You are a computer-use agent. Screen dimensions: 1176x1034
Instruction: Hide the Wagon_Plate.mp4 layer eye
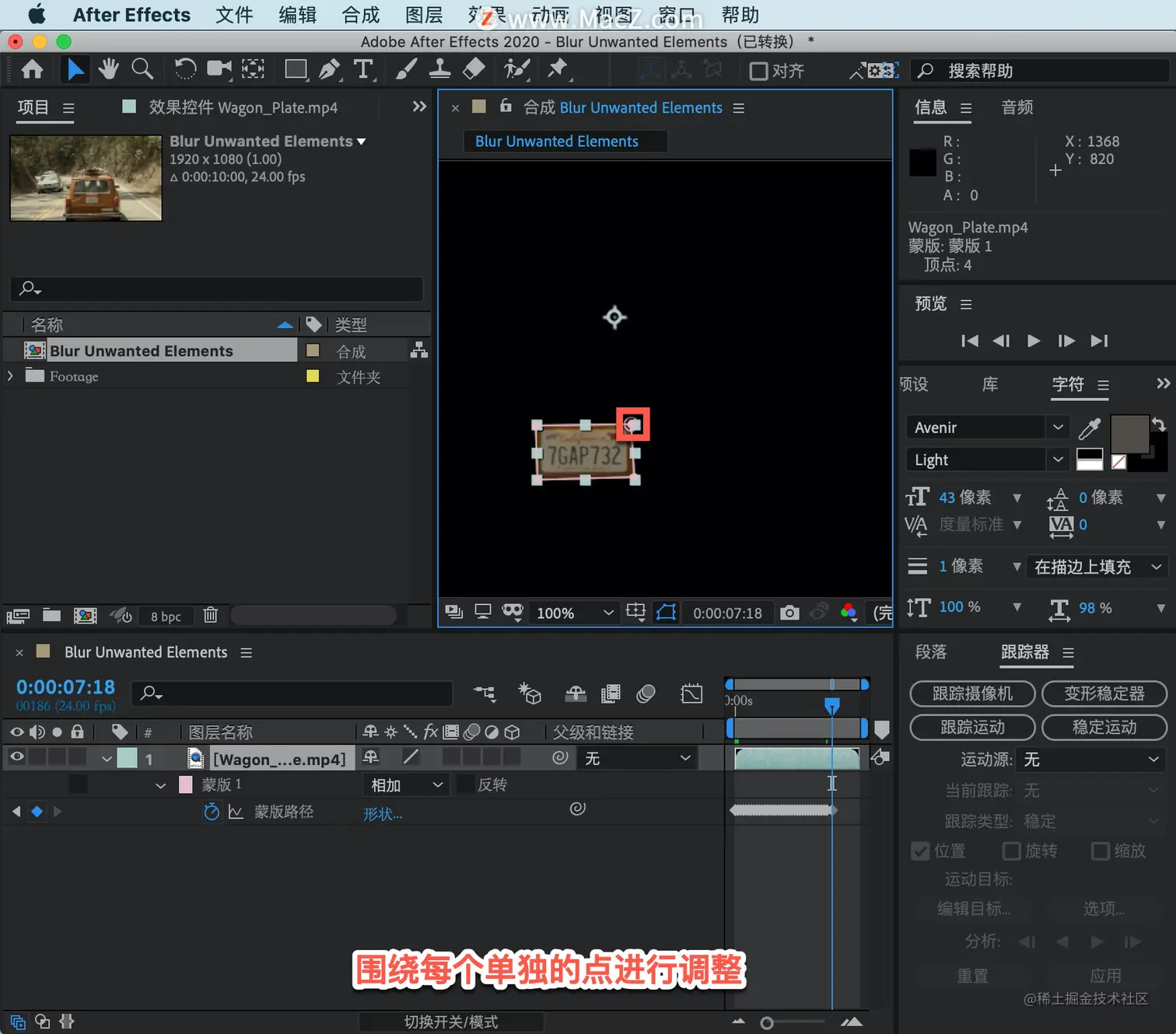point(16,757)
